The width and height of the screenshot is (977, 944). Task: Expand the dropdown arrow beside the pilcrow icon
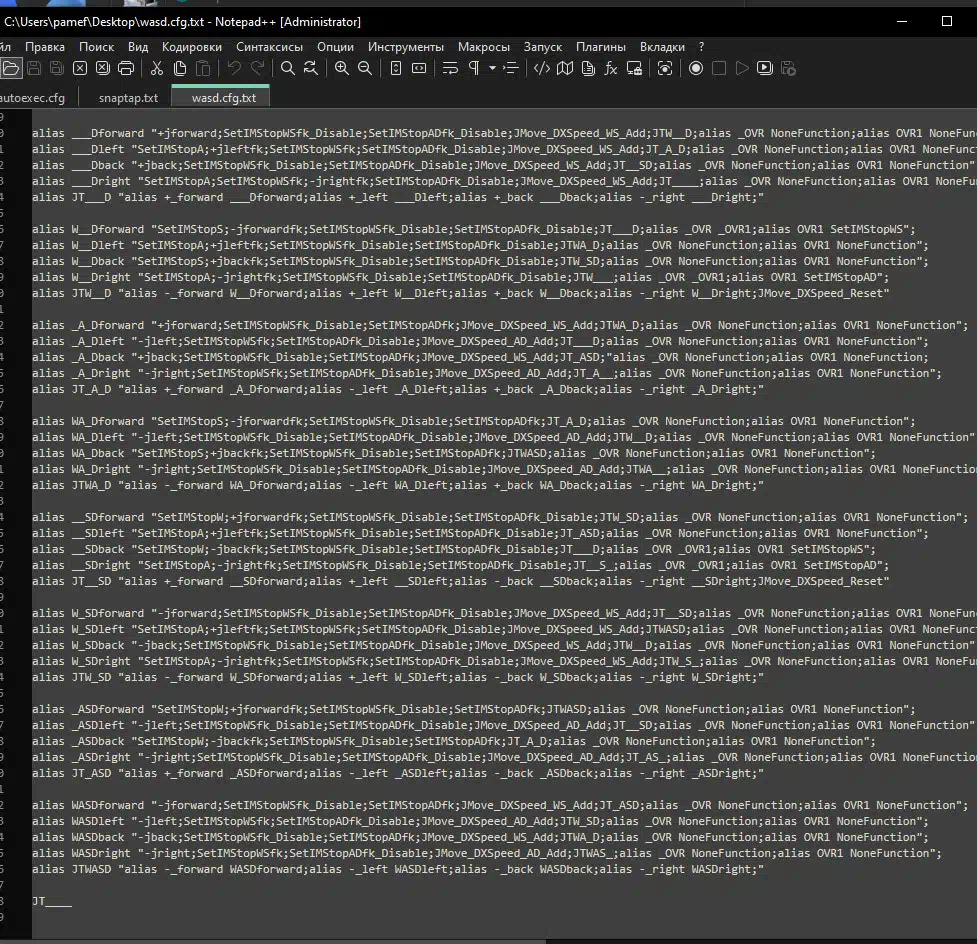click(492, 68)
